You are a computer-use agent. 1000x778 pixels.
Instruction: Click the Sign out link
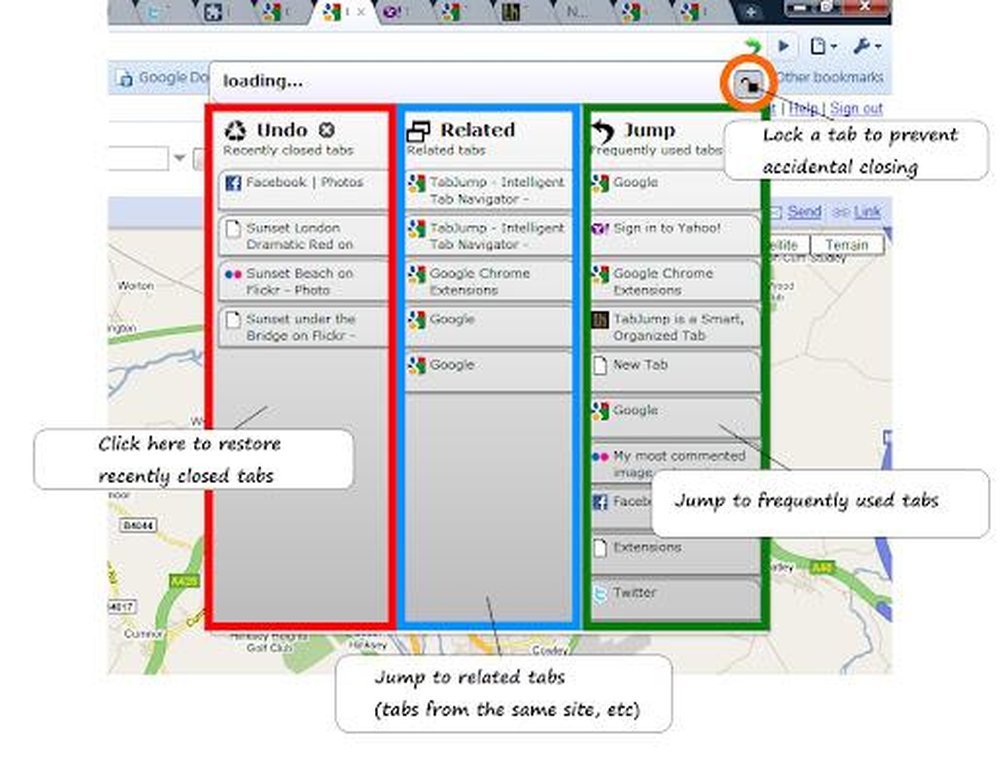(856, 108)
